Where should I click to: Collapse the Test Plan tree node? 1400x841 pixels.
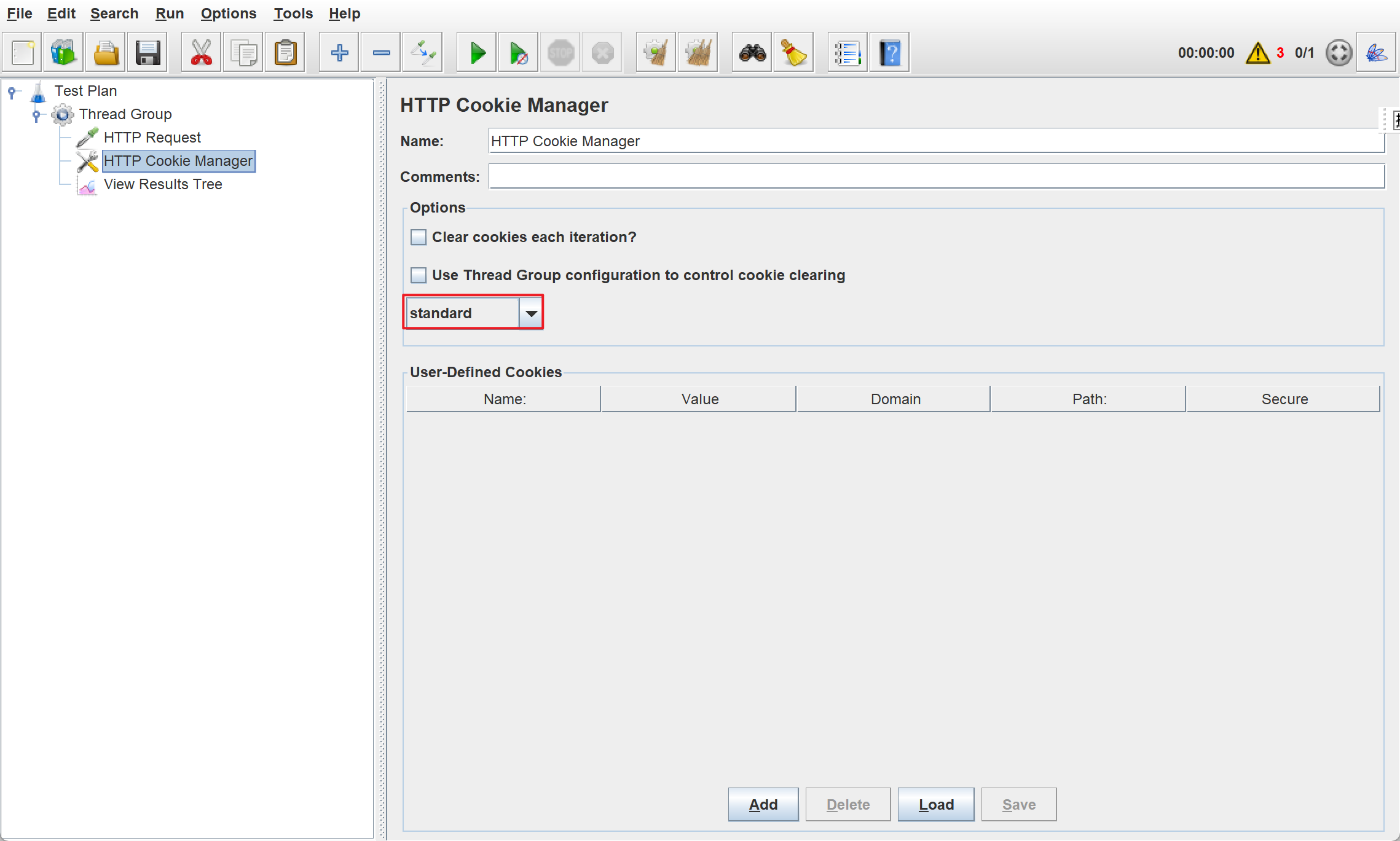pos(12,92)
